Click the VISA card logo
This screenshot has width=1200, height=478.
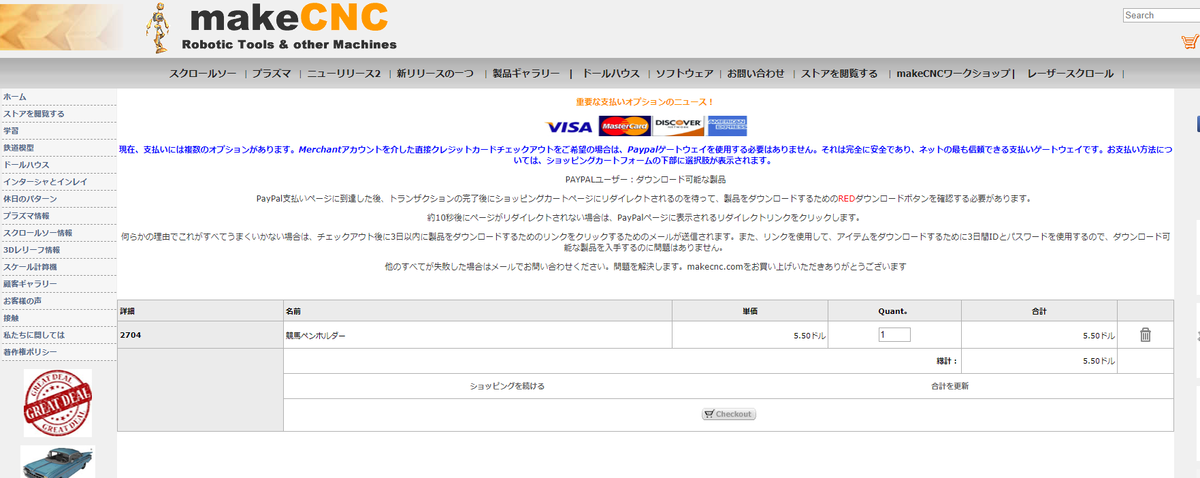click(570, 127)
